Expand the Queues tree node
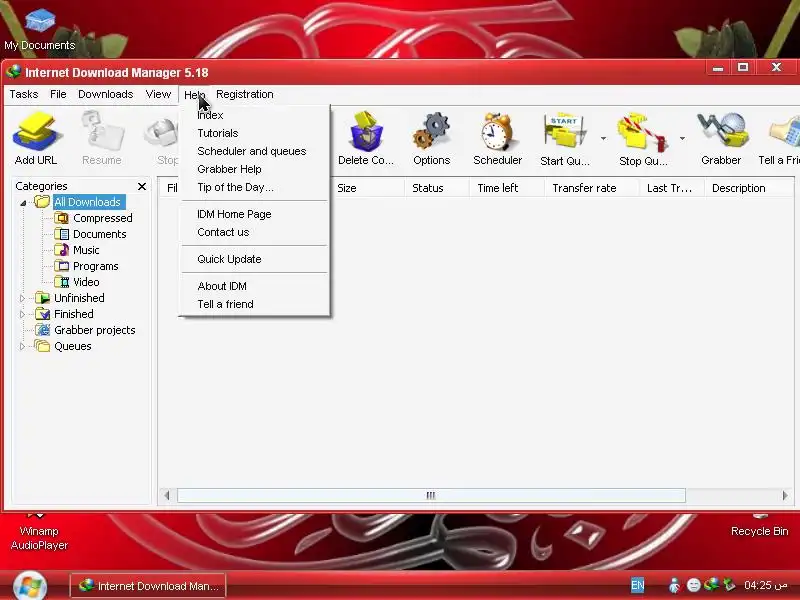800x600 pixels. point(22,346)
